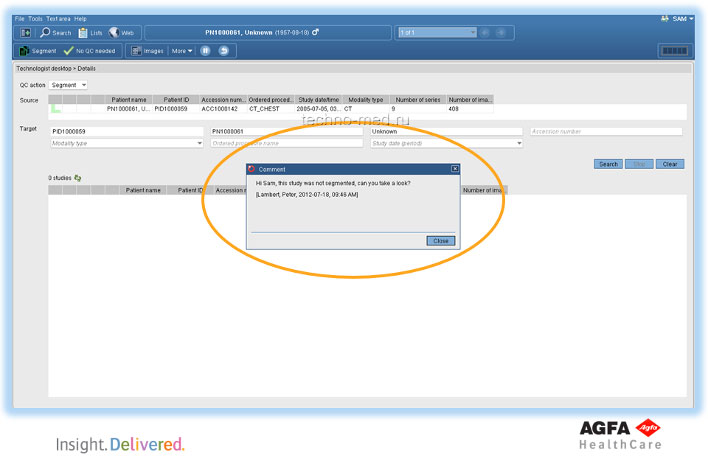Open the '1 of 1' study selector
The width and height of the screenshot is (708, 469).
click(437, 33)
